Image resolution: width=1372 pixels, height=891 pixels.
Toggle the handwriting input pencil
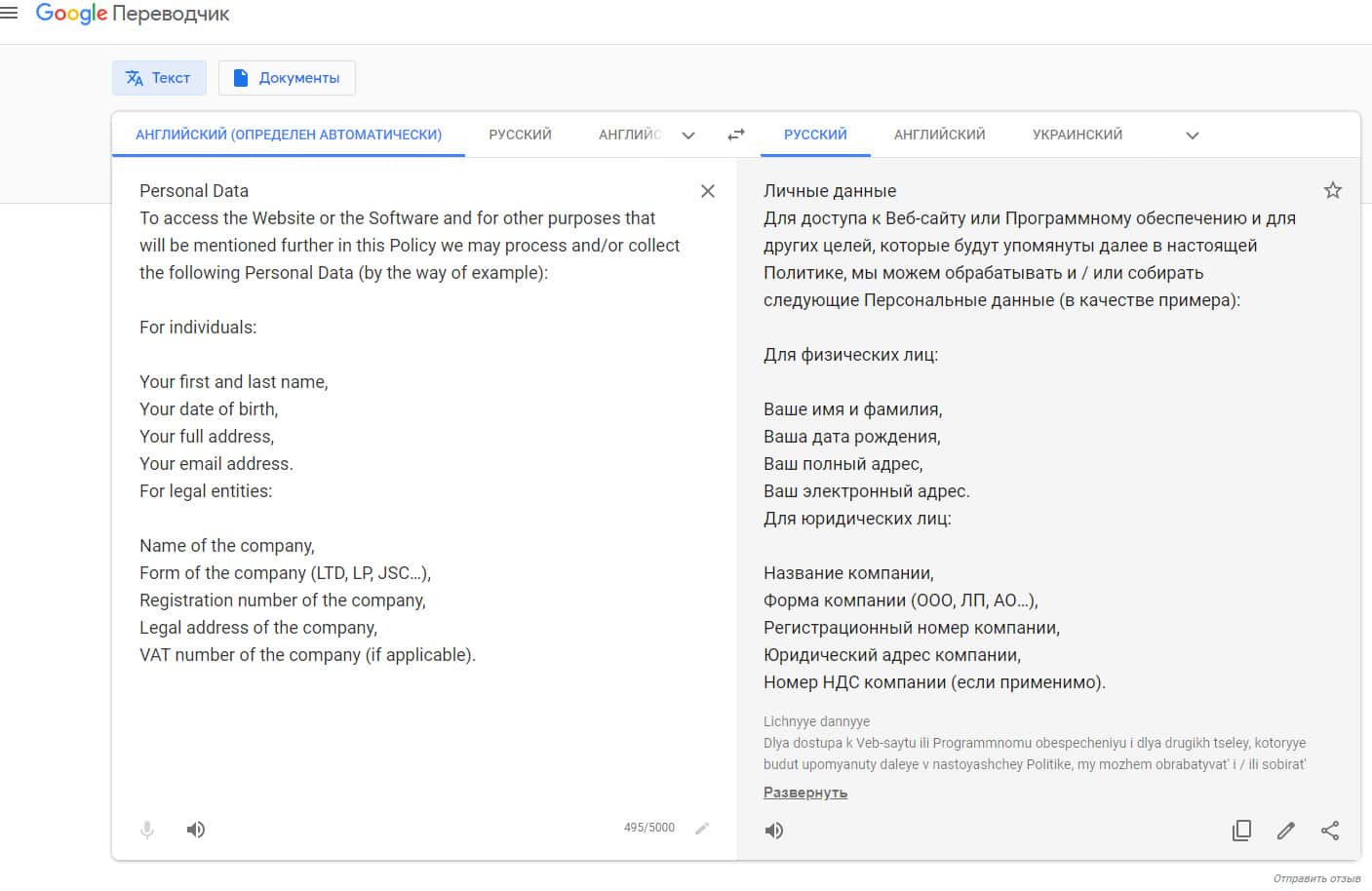702,828
